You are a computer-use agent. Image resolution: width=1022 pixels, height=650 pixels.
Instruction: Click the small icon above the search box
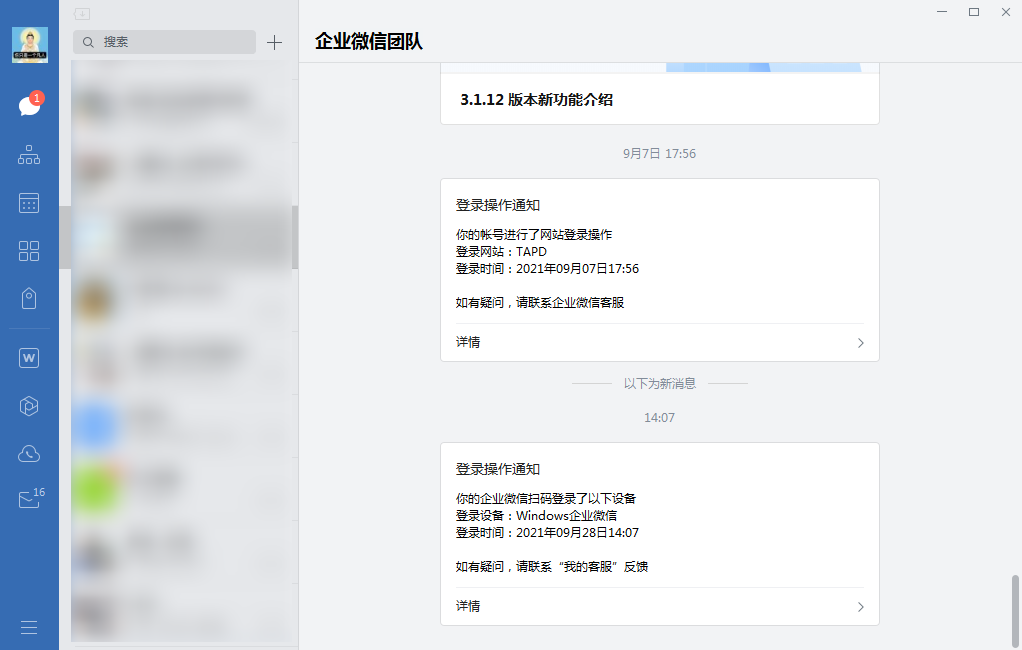82,14
